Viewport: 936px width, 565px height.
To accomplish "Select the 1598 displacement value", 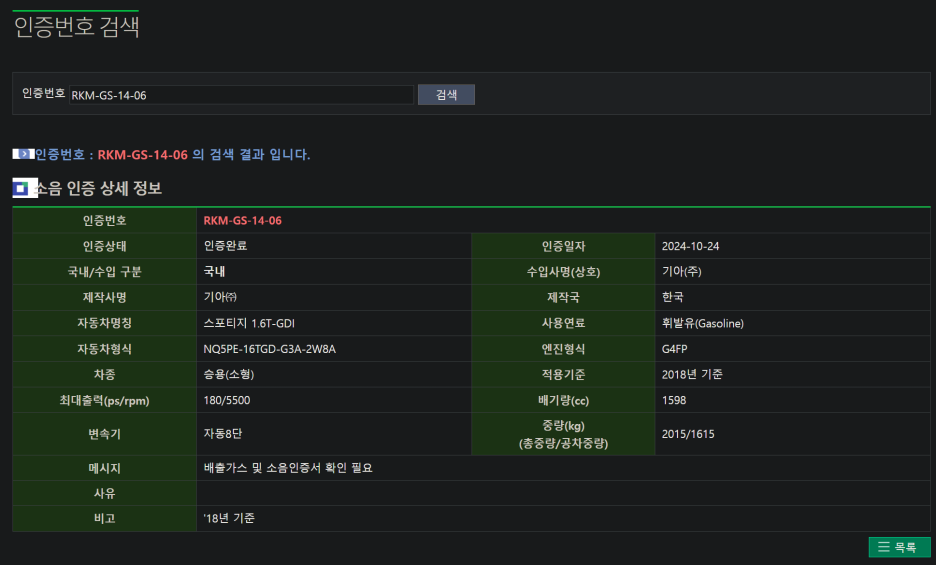I will (x=673, y=400).
